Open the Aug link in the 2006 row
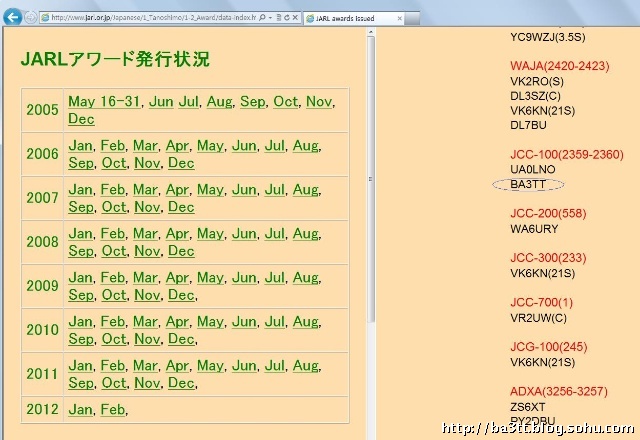The image size is (640, 440). tap(305, 145)
